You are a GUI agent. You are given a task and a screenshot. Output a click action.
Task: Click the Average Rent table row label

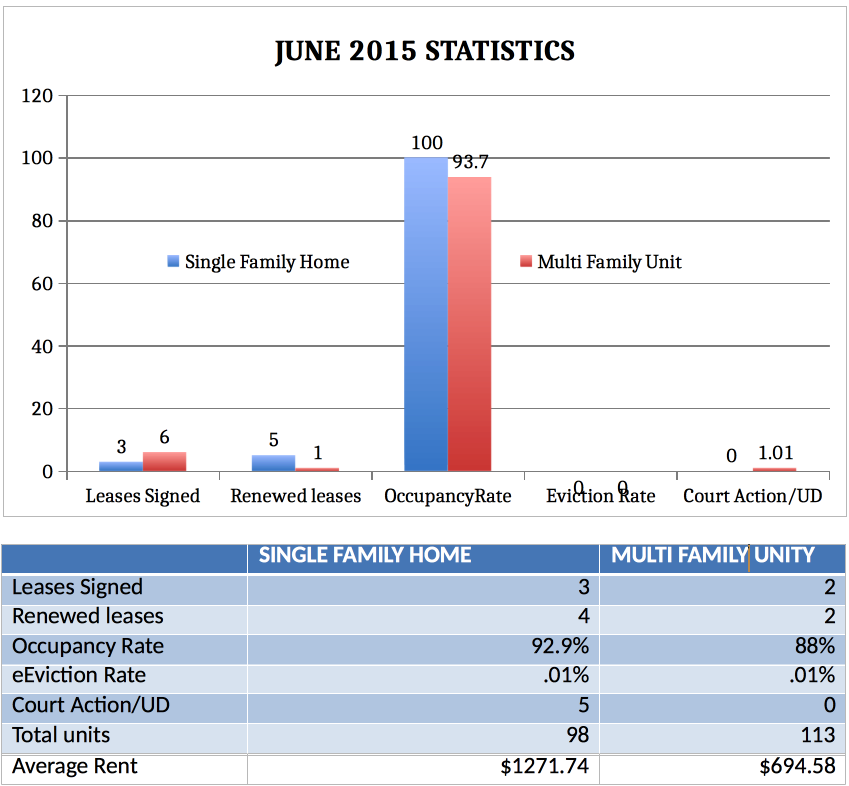tap(75, 767)
